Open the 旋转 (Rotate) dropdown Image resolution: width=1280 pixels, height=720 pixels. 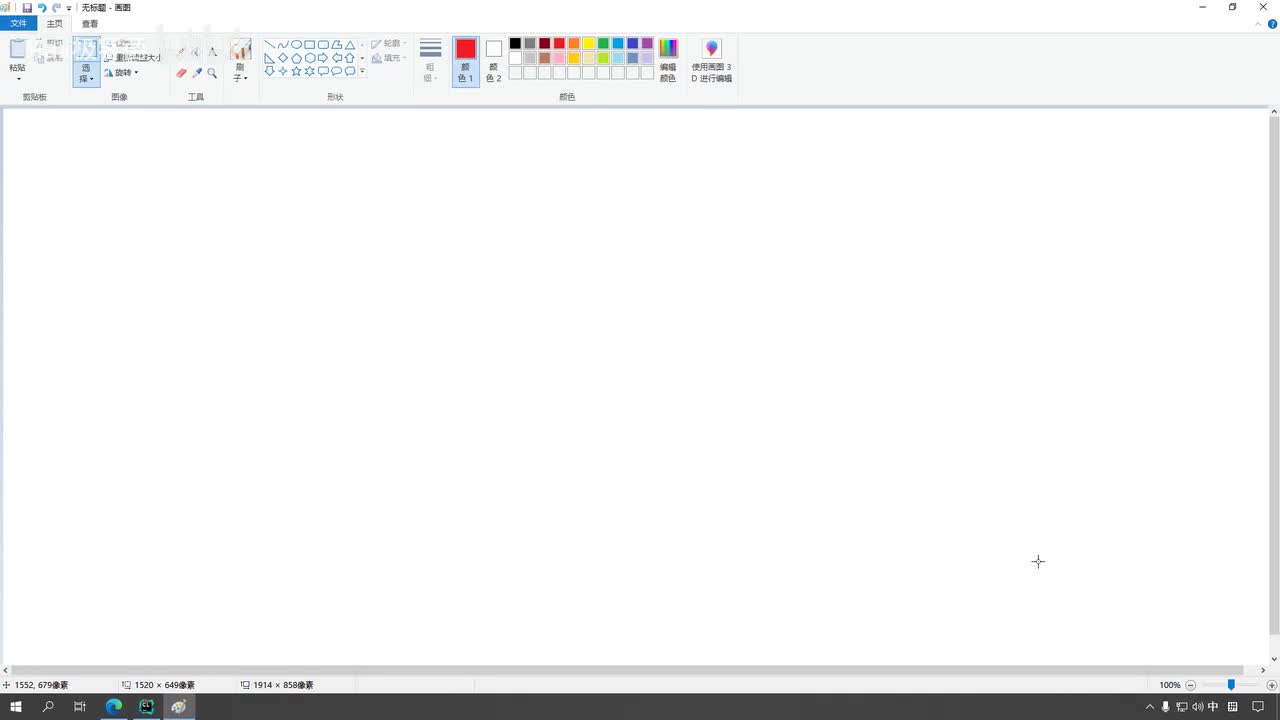tap(121, 72)
